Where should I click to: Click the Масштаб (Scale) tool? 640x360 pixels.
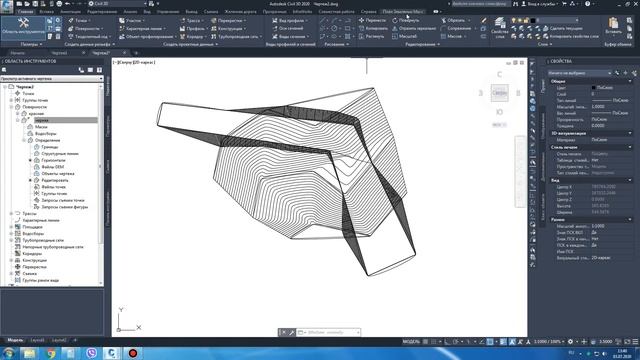point(404,36)
